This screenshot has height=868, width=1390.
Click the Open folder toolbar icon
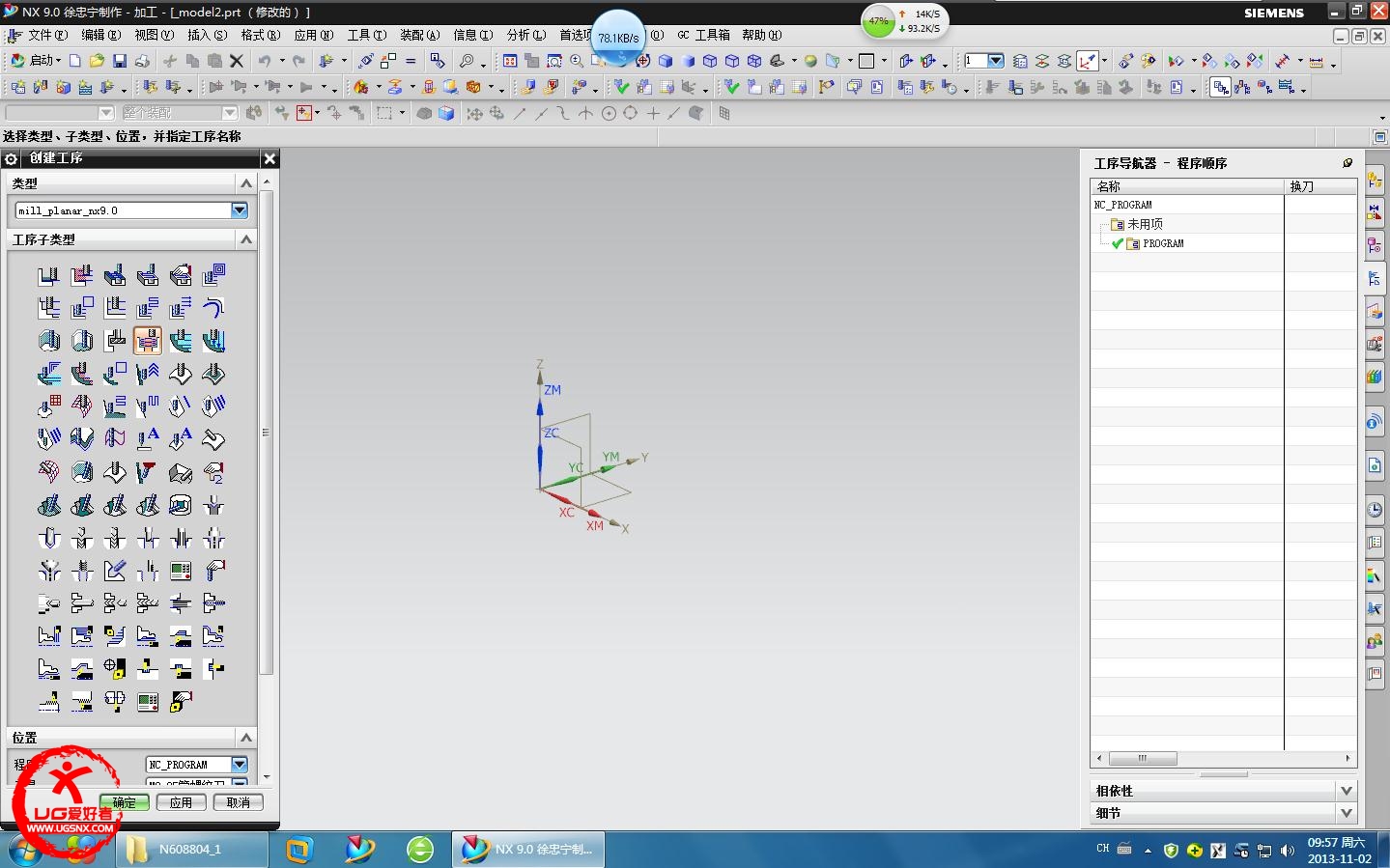[x=97, y=61]
